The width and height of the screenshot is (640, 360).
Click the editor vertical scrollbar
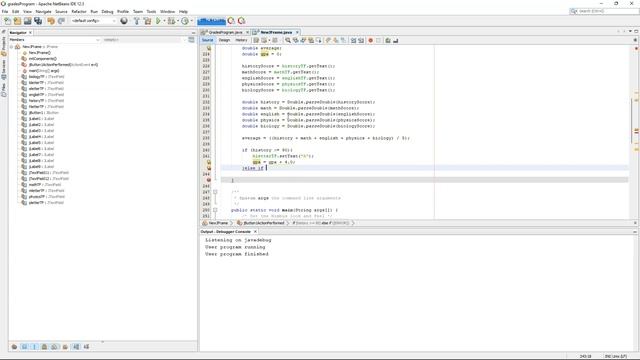coord(631,120)
